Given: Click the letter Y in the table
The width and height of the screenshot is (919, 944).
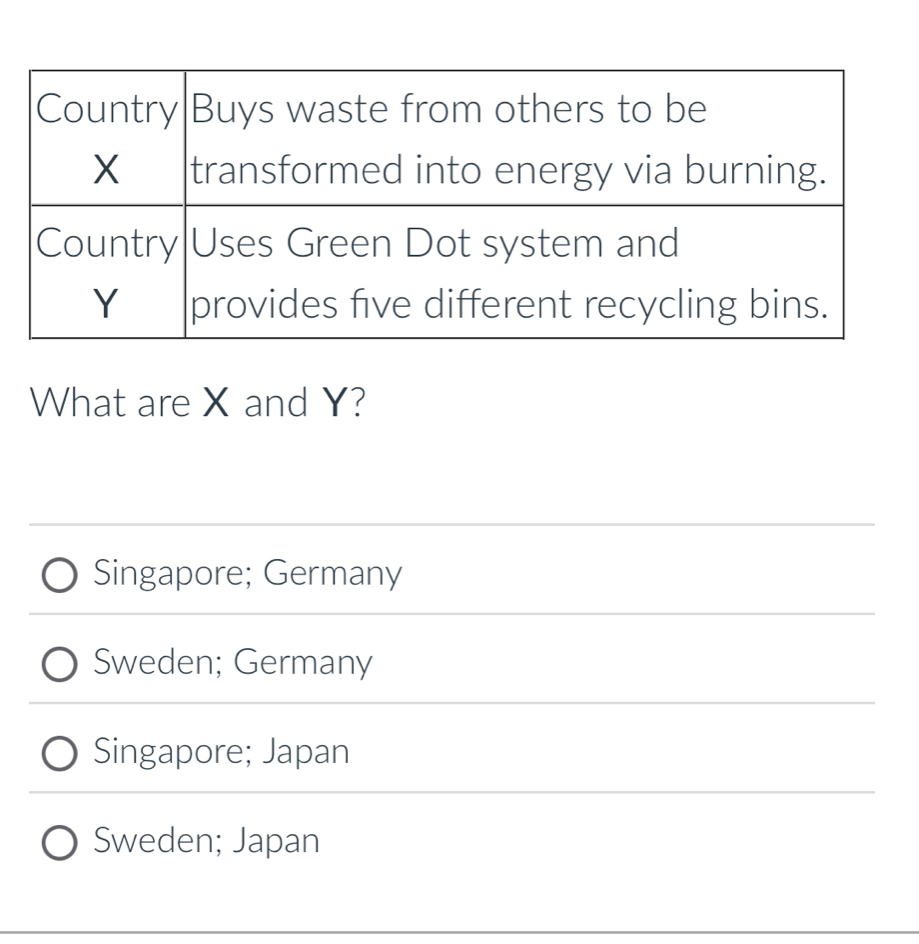Looking at the screenshot, I should point(107,306).
